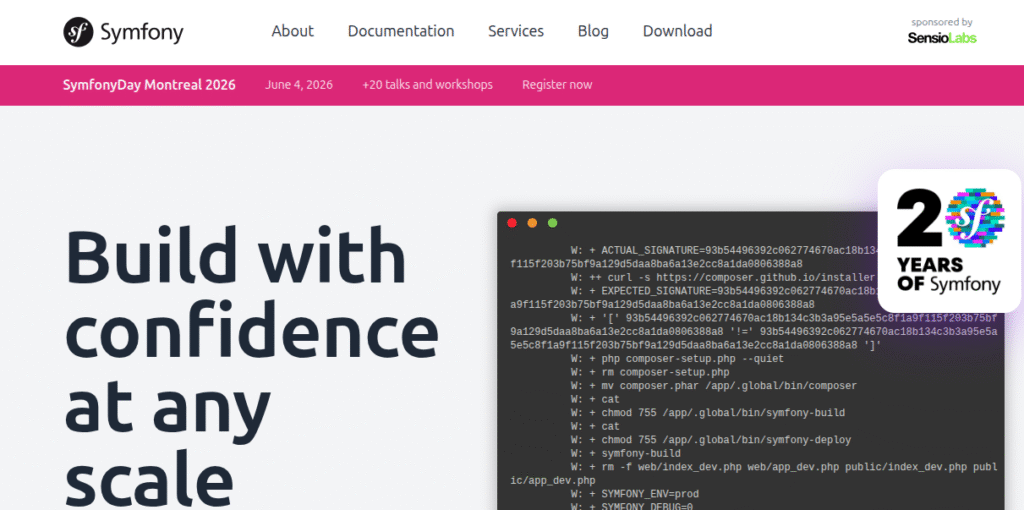Click the Symfony logo icon

(x=78, y=32)
